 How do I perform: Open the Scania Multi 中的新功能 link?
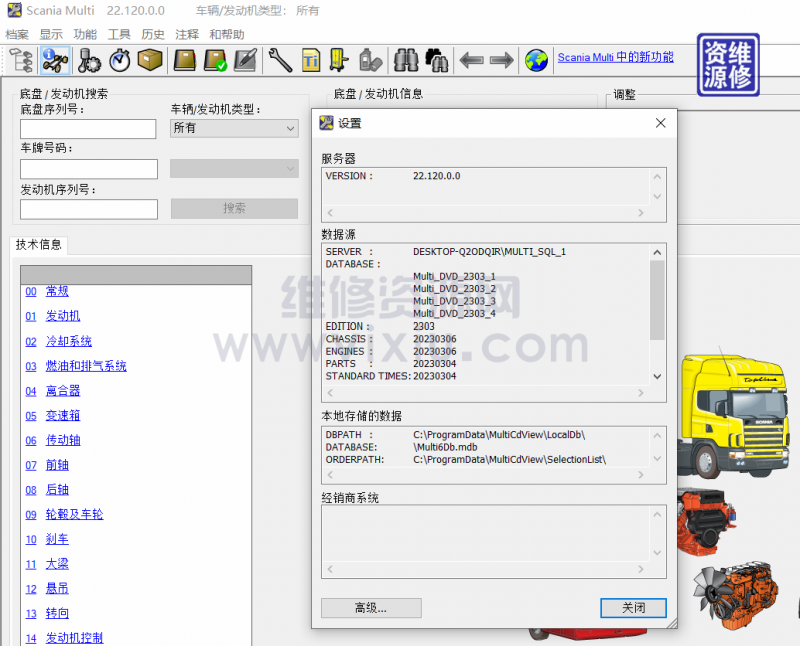pyautogui.click(x=615, y=57)
